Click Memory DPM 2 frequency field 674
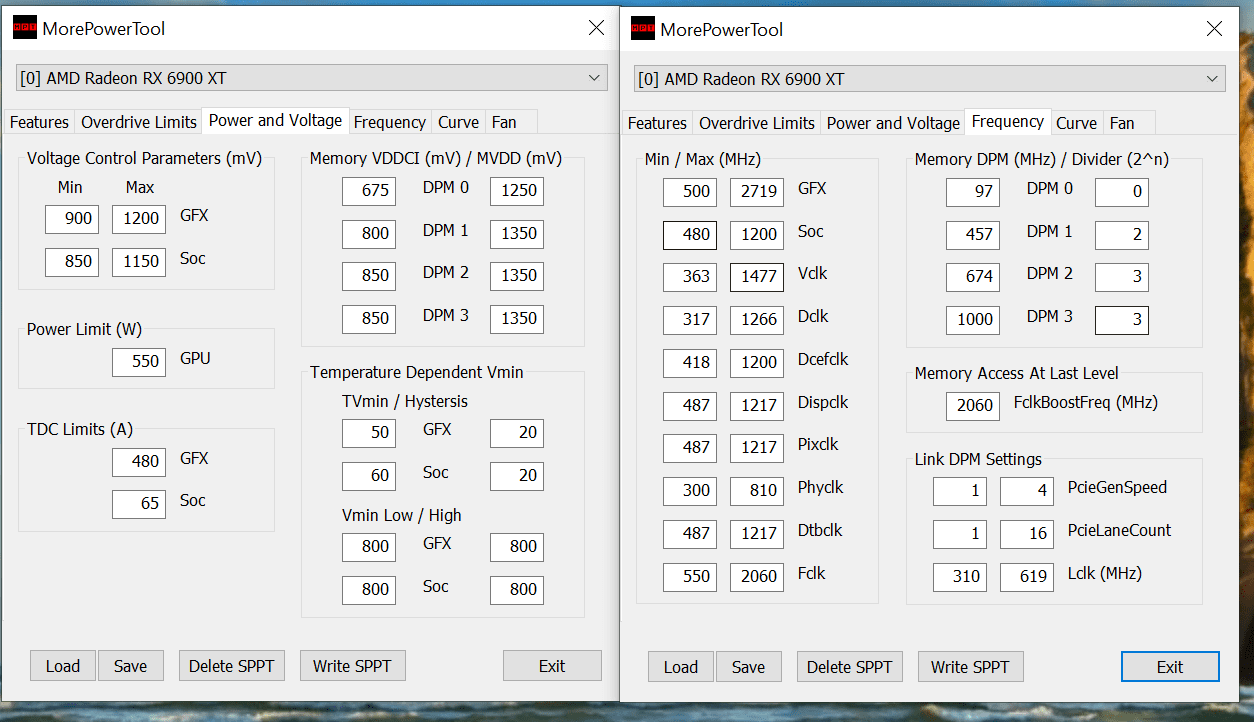The width and height of the screenshot is (1254, 722). (x=974, y=277)
